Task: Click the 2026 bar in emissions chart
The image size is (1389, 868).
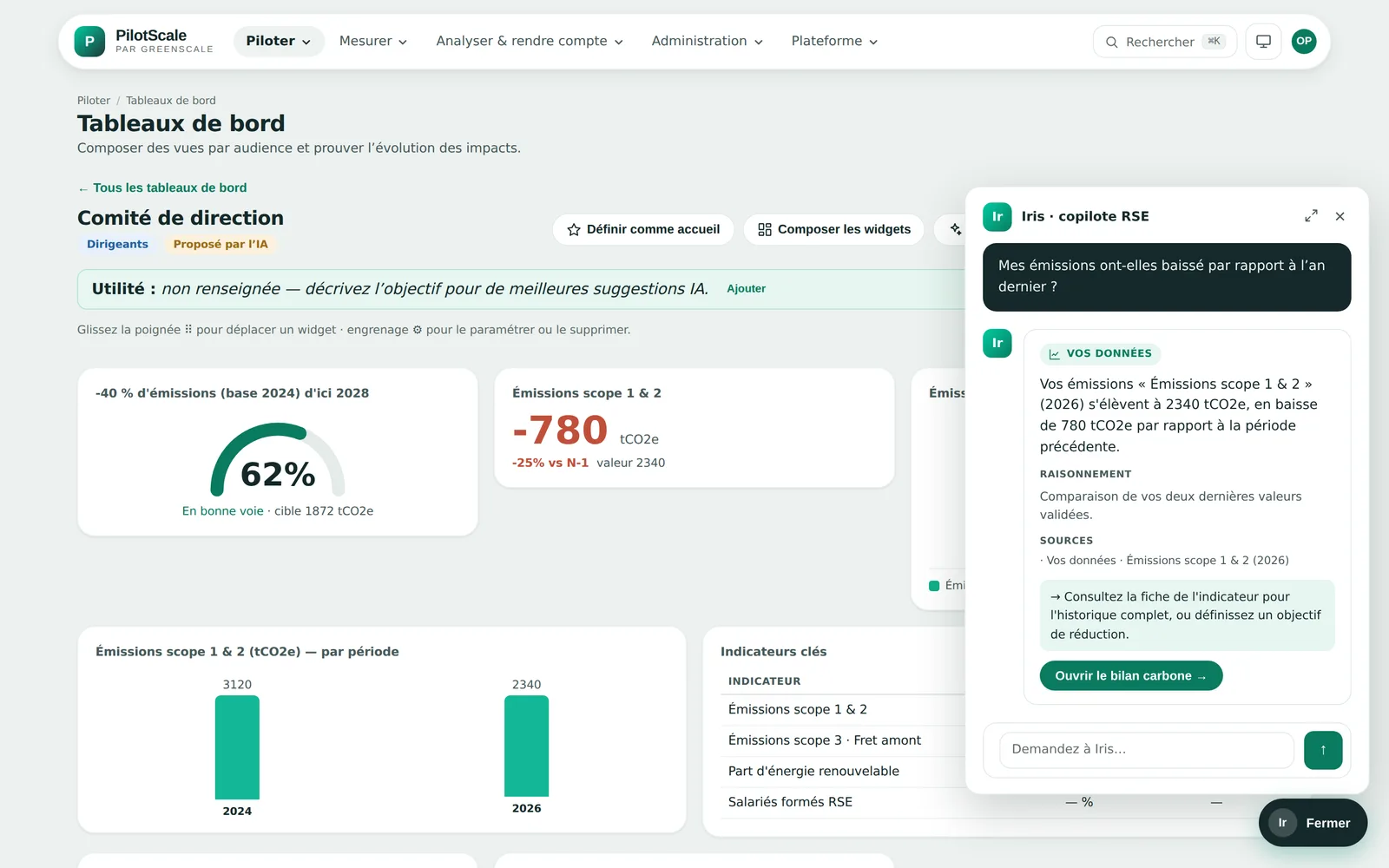Action: pyautogui.click(x=526, y=746)
